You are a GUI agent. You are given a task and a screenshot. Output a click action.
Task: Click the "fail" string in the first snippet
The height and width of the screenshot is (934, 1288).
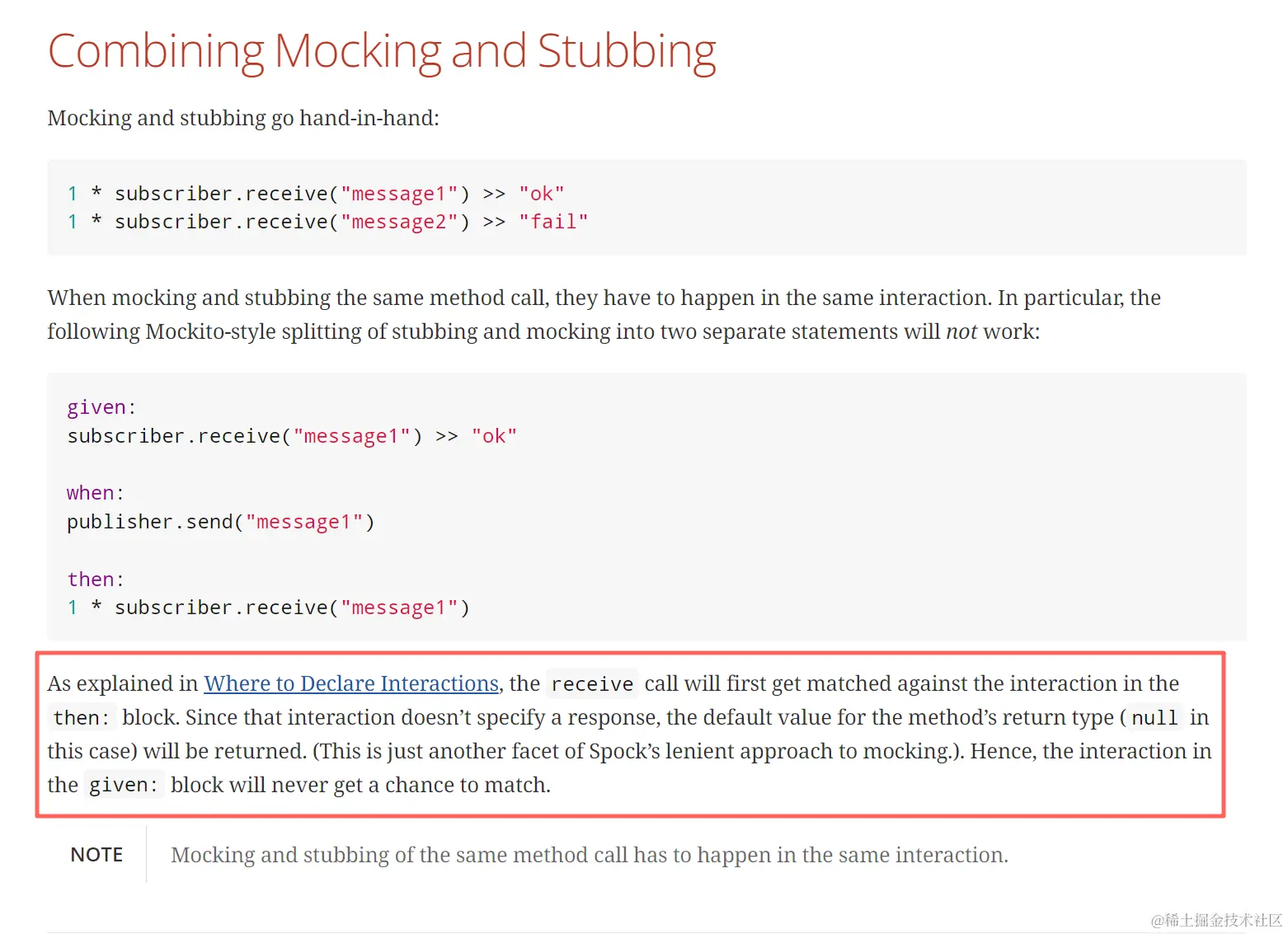coord(553,222)
